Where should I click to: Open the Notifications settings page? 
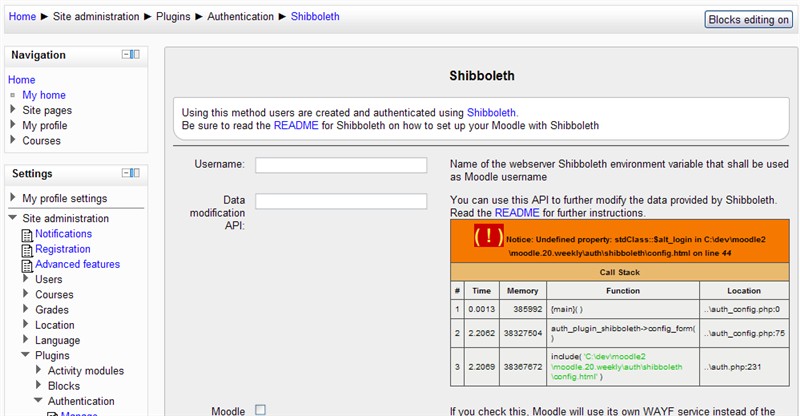tap(63, 233)
